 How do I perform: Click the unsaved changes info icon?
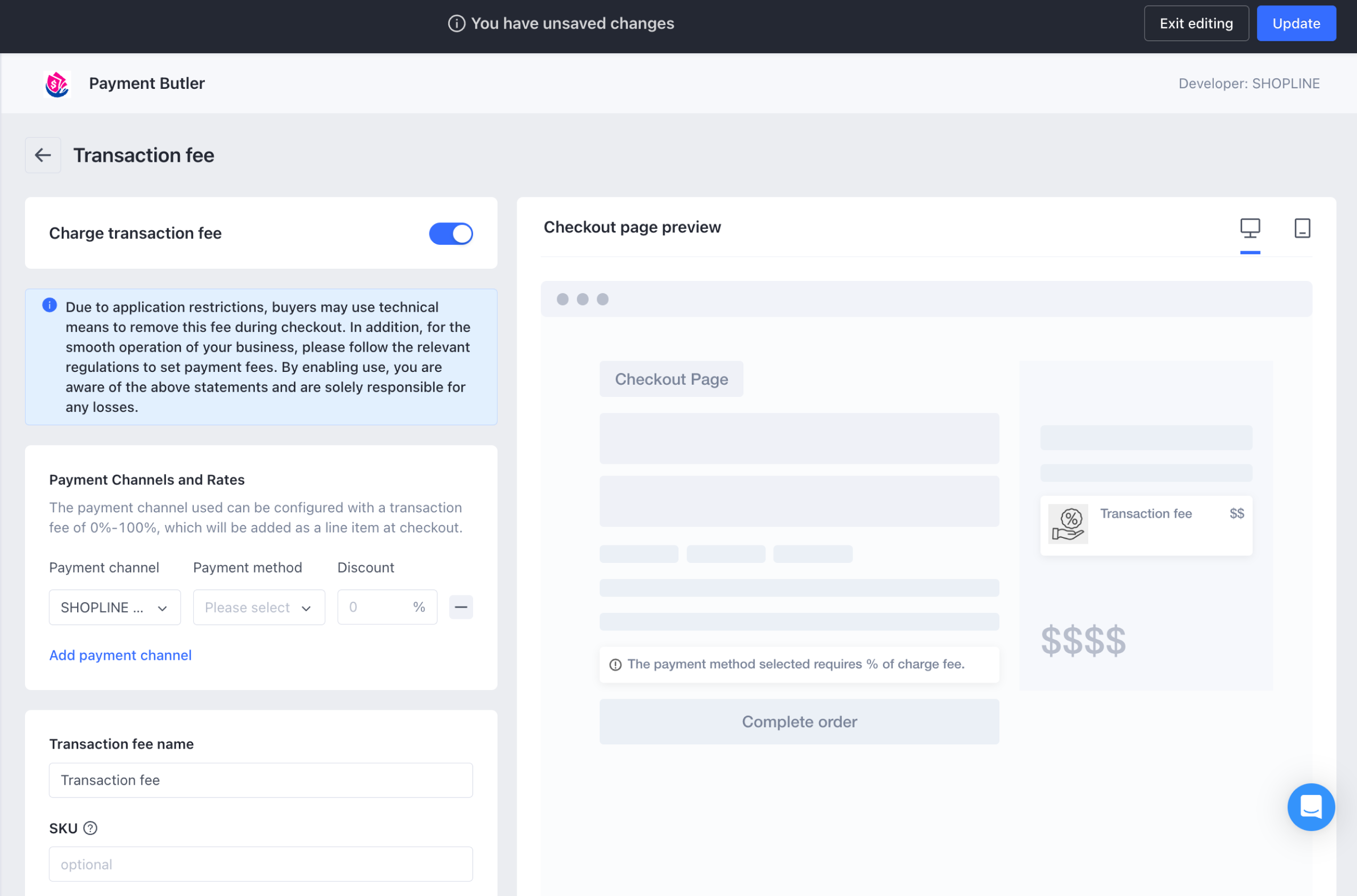point(456,23)
